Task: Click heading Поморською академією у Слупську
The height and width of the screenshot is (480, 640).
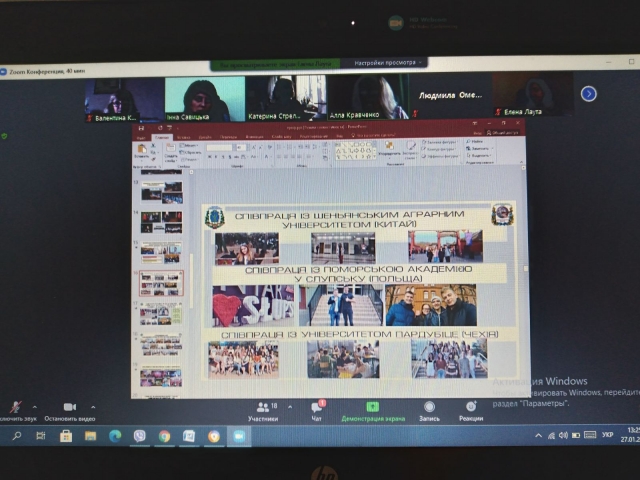Action: tap(359, 274)
